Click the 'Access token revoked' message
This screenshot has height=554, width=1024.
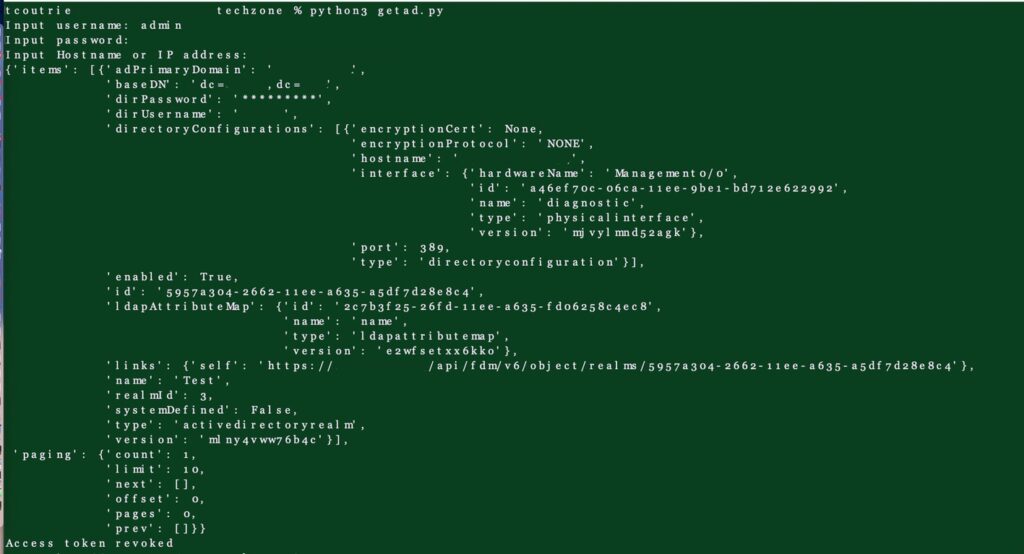[x=89, y=543]
